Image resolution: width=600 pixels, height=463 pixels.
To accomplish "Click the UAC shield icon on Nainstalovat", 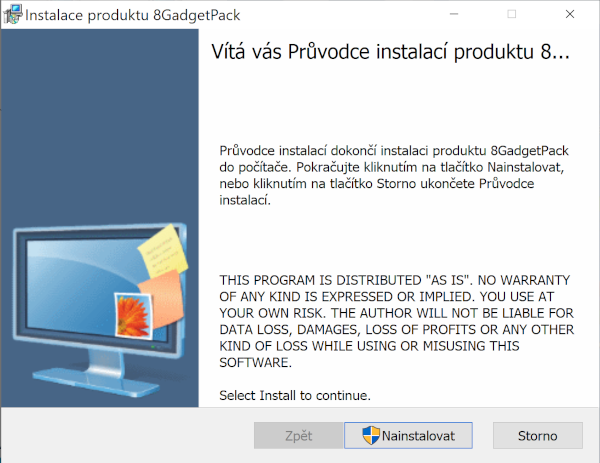I will pyautogui.click(x=371, y=436).
